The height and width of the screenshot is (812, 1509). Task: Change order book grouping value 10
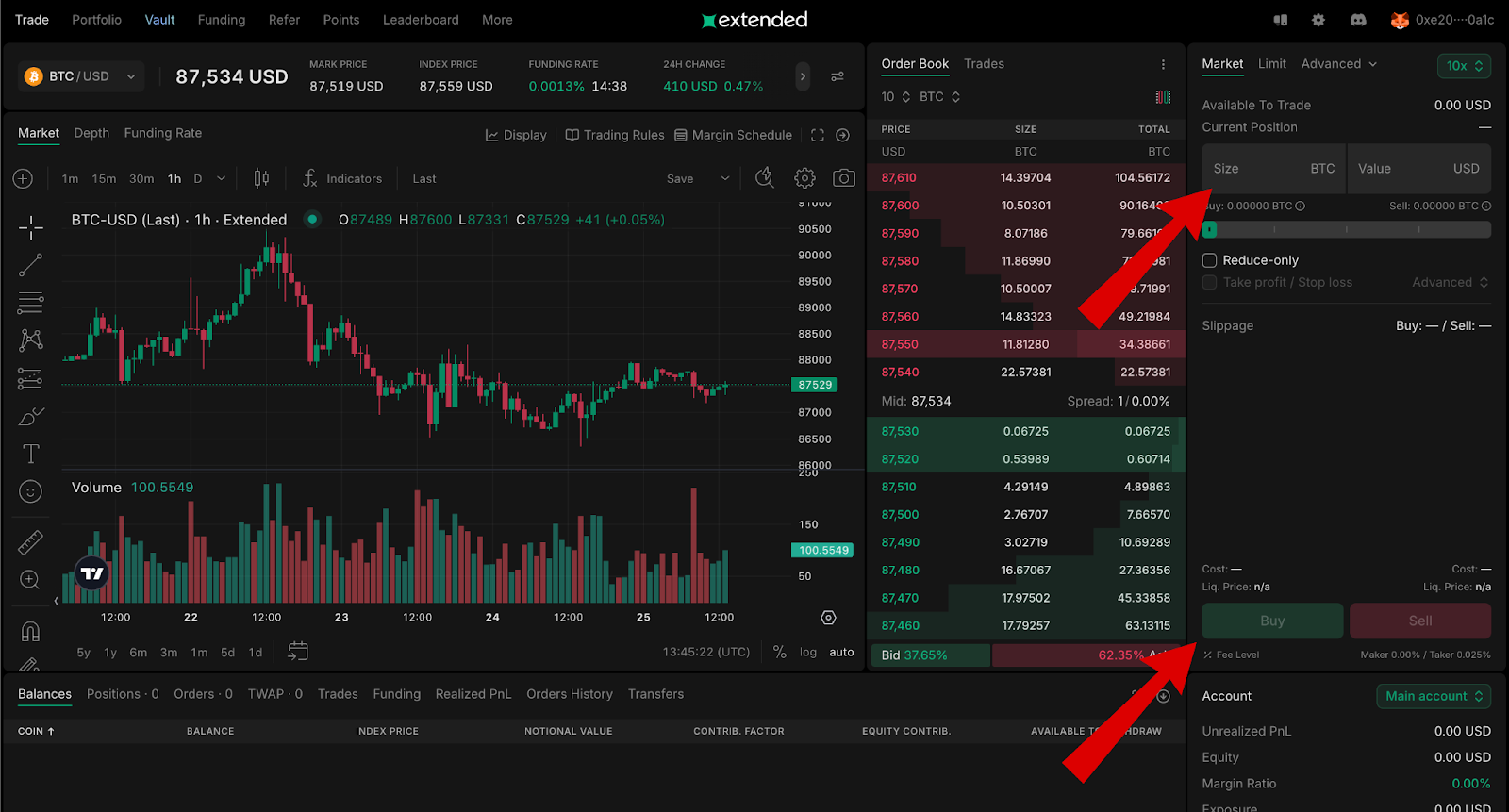pos(896,96)
